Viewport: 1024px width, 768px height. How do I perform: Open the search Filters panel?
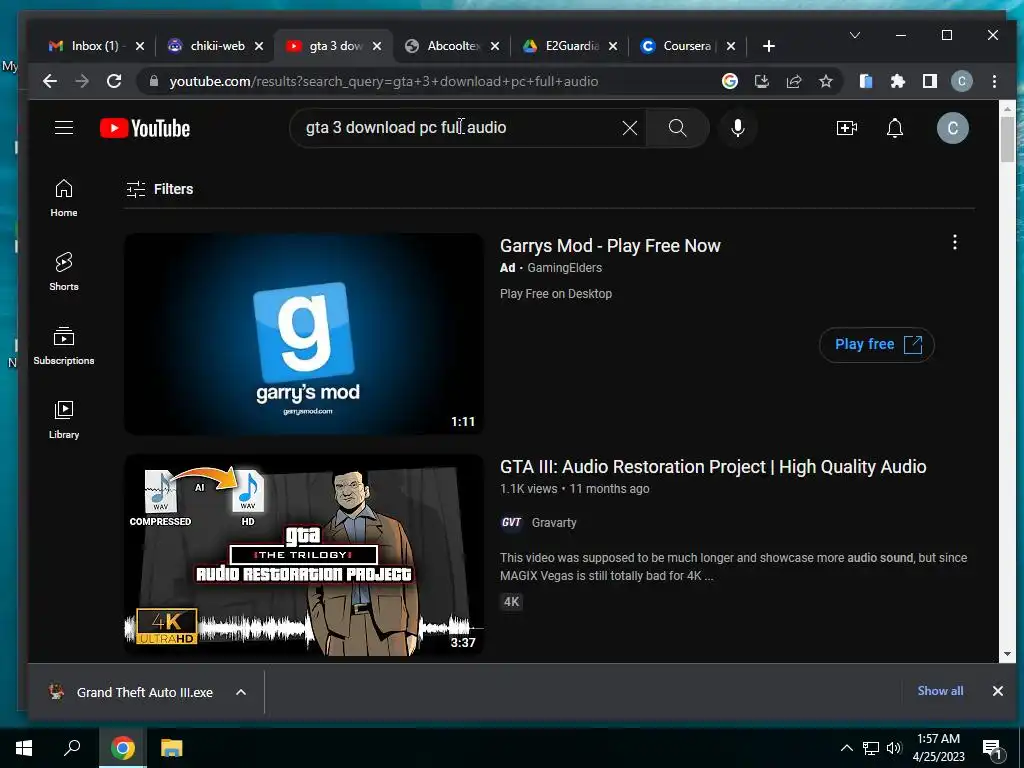tap(160, 189)
